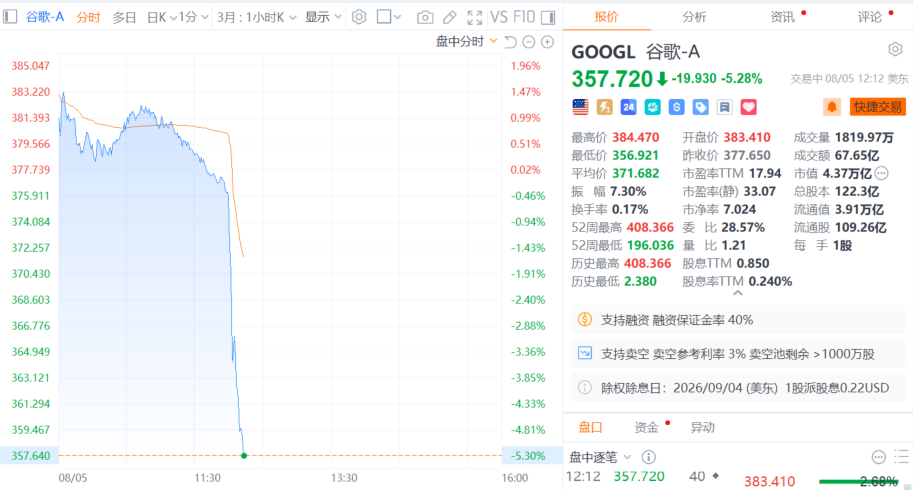Select the 资金 capital flow tab
Image resolution: width=913 pixels, height=490 pixels.
coord(646,428)
